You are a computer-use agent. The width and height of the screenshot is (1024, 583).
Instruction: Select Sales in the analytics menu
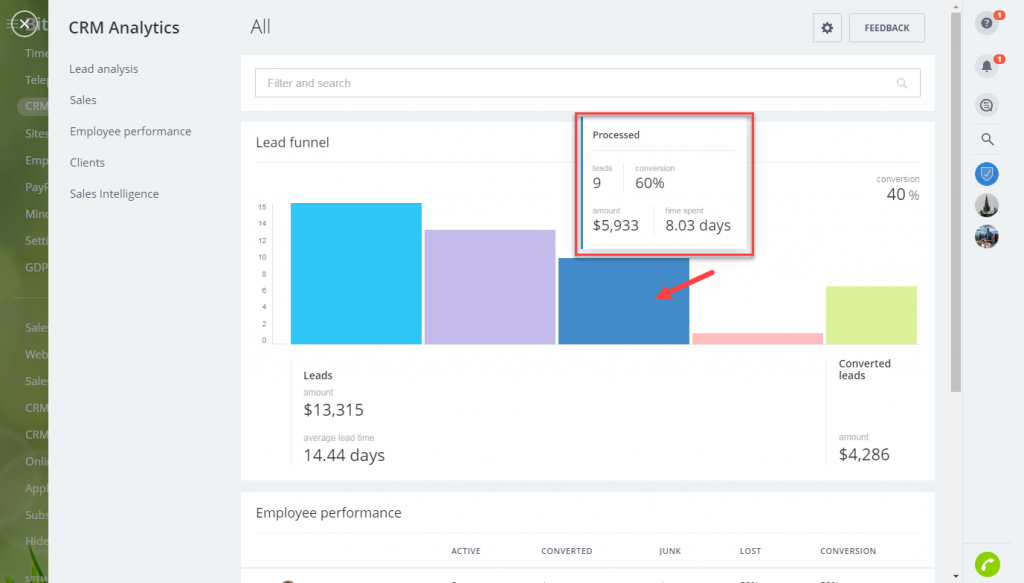[x=83, y=100]
